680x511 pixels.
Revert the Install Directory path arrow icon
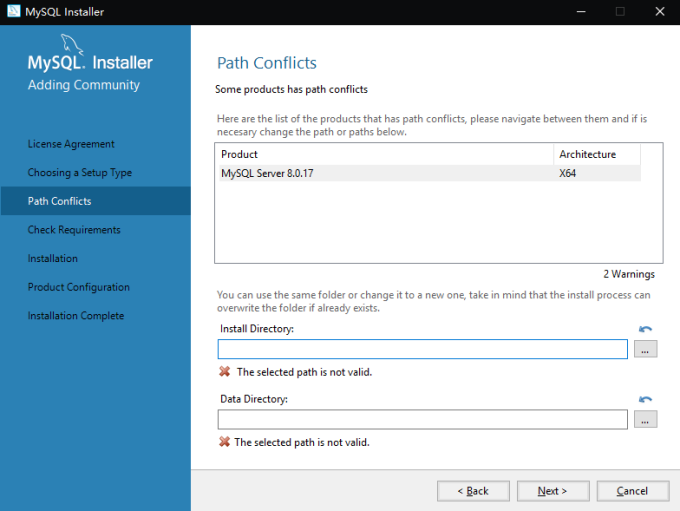(x=645, y=329)
